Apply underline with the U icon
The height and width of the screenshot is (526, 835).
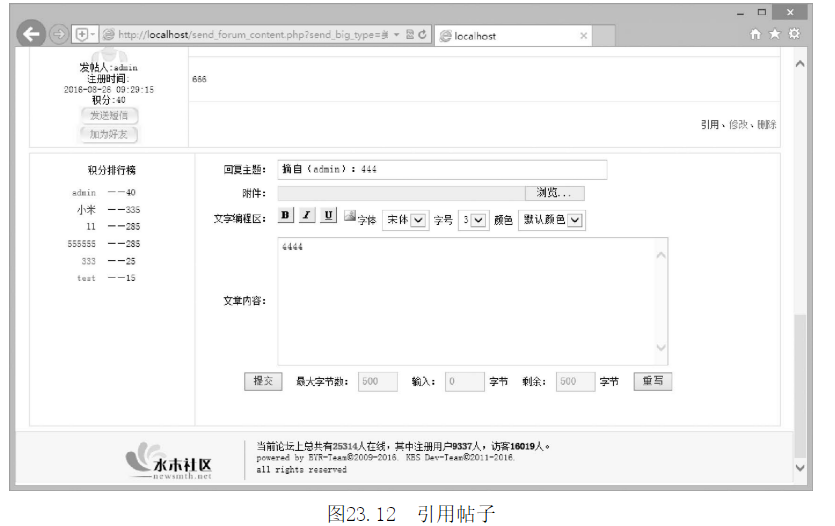pos(328,216)
